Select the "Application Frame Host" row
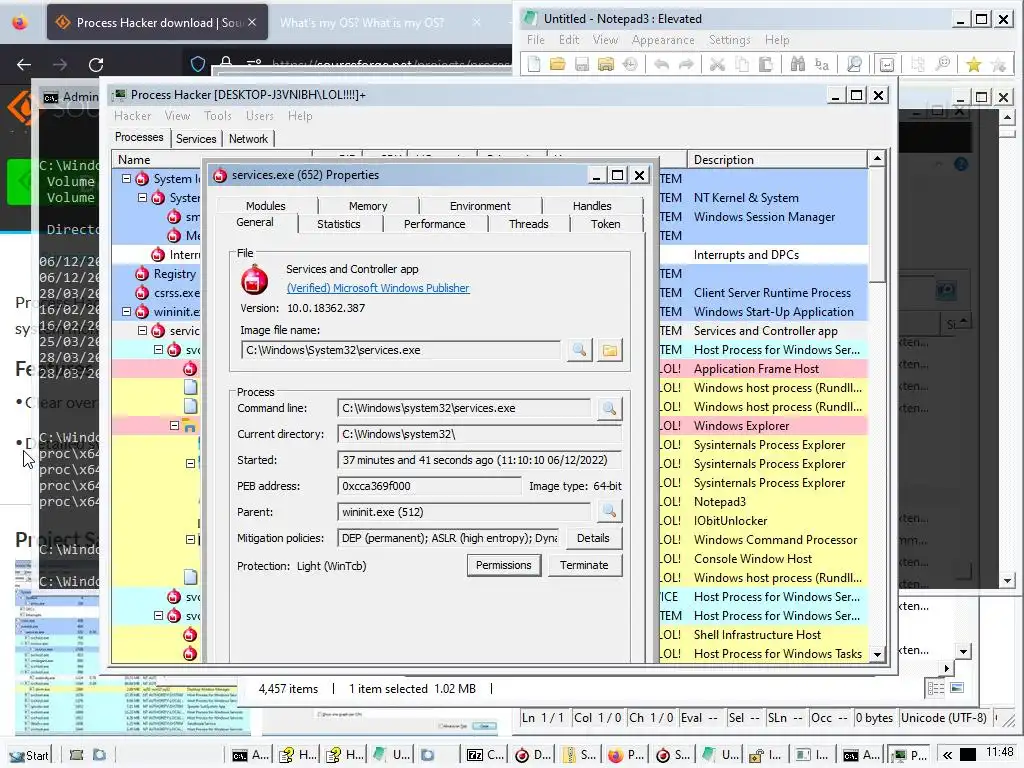 [x=490, y=368]
